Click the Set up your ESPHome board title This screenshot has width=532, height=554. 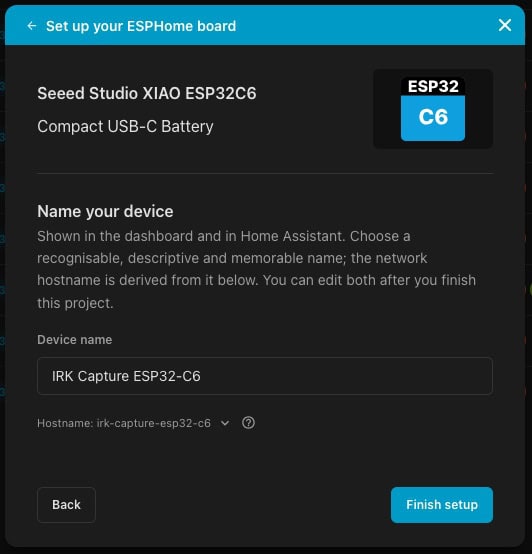click(141, 26)
